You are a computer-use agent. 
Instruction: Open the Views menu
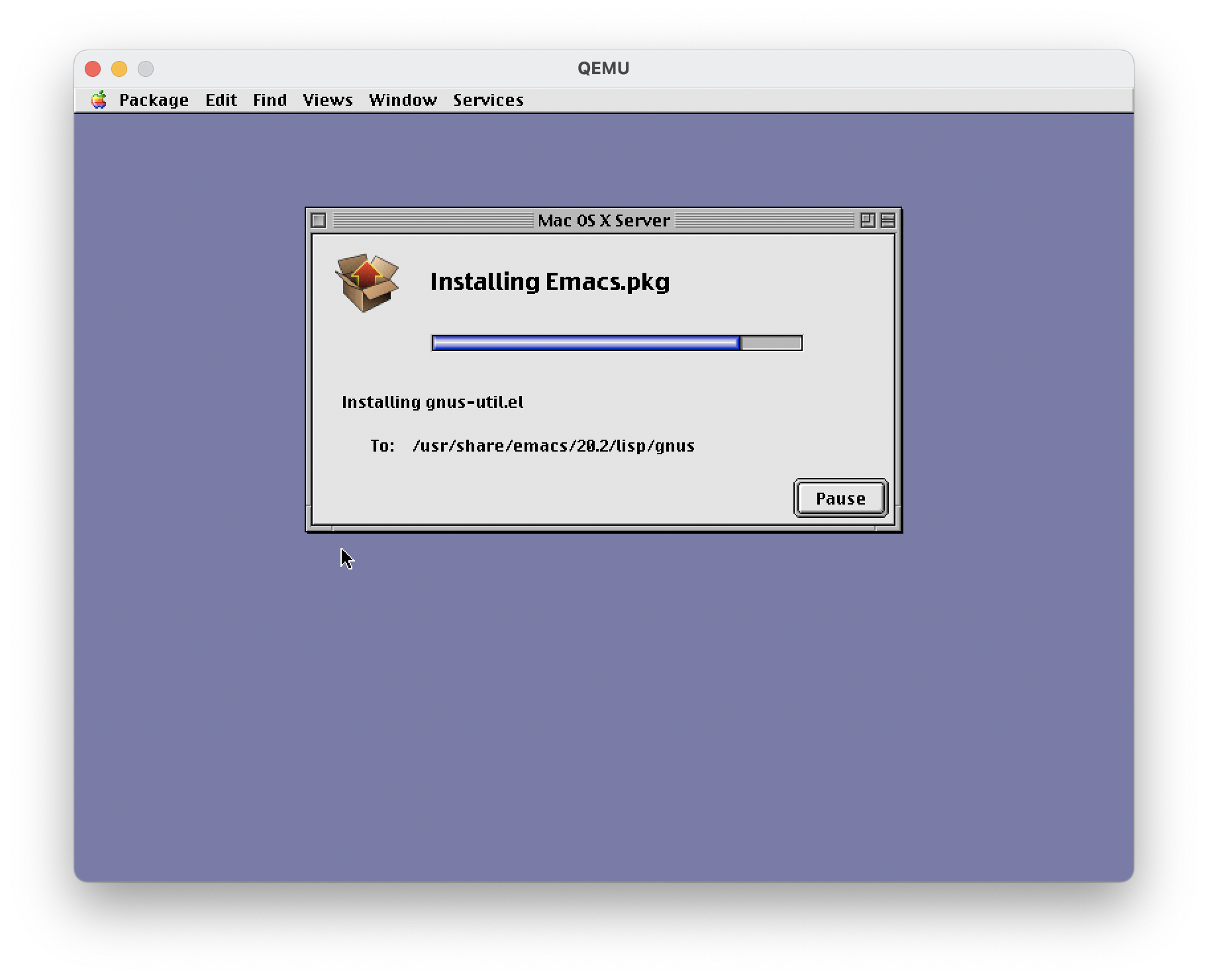327,100
